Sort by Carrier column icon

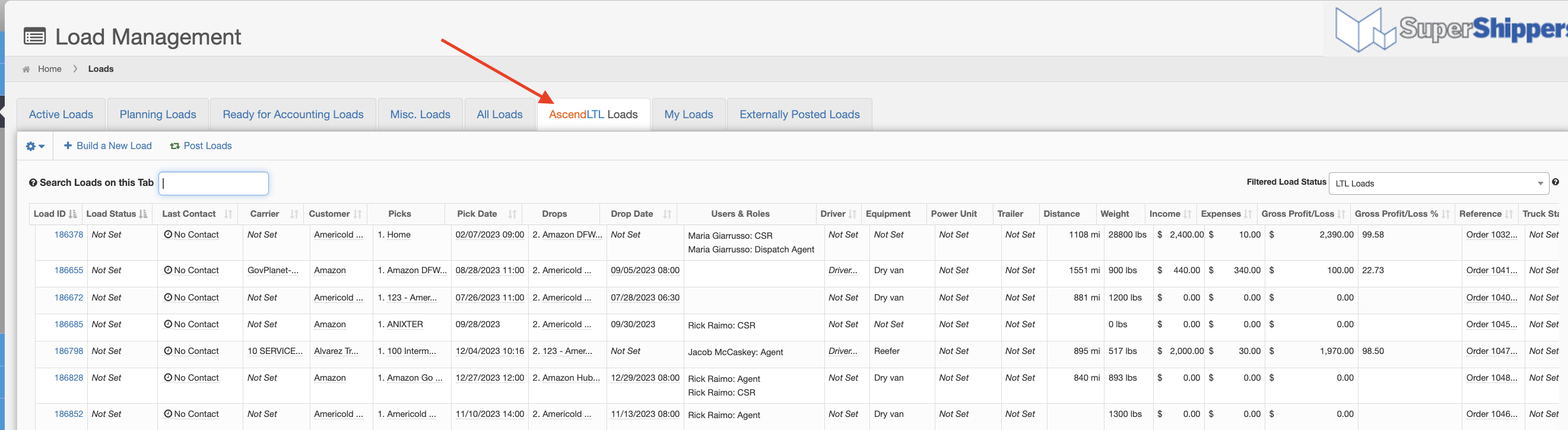[294, 214]
